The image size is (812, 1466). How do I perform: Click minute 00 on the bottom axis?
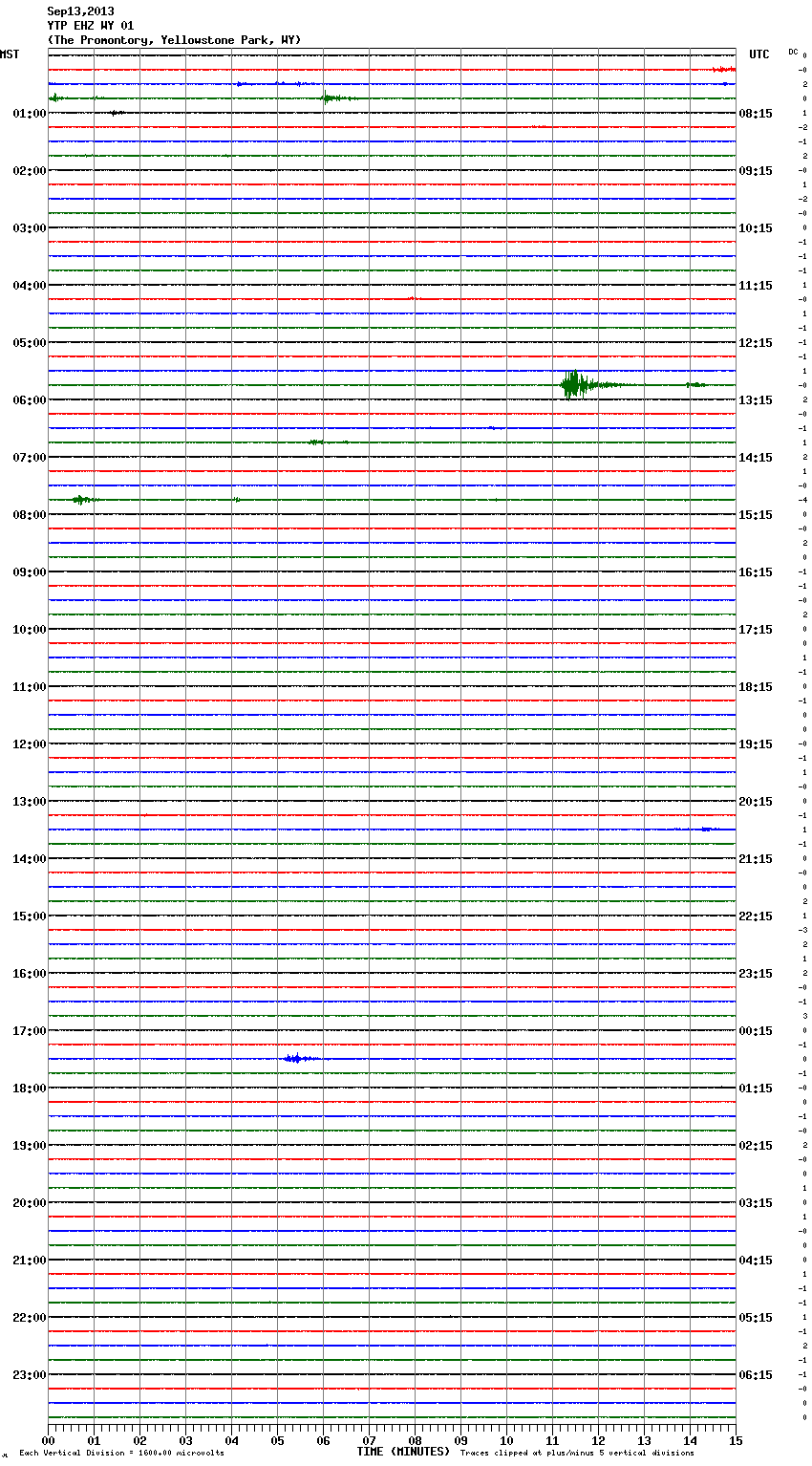pyautogui.click(x=48, y=1440)
